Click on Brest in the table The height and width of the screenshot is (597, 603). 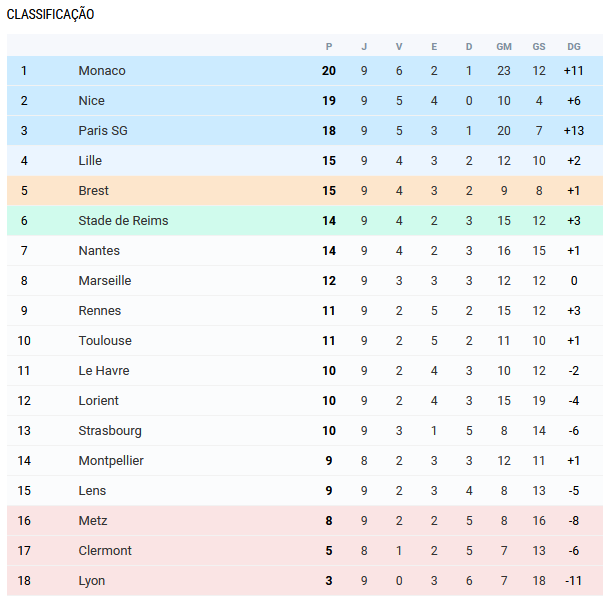(94, 191)
